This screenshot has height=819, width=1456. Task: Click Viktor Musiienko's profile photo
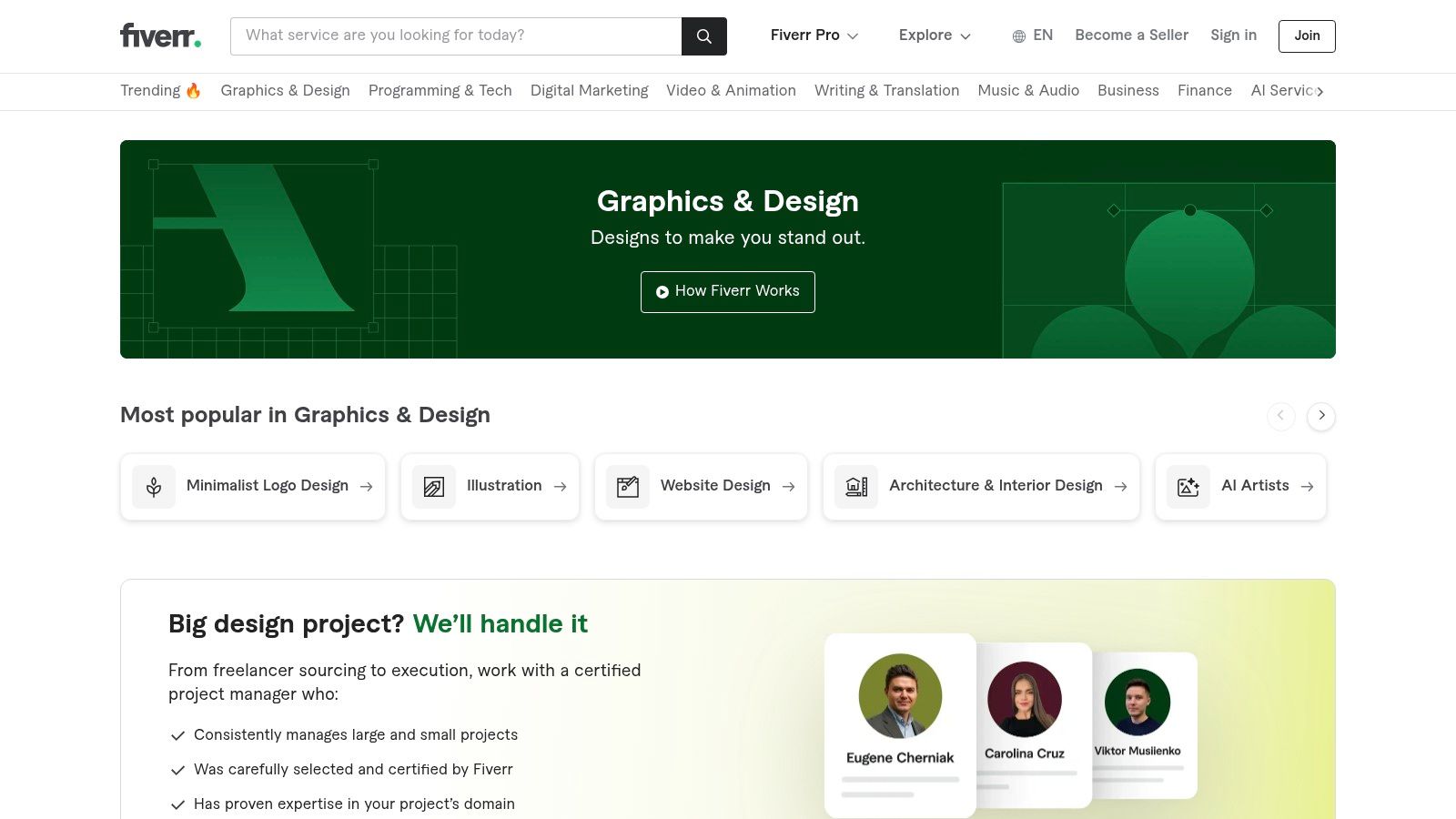[1137, 702]
